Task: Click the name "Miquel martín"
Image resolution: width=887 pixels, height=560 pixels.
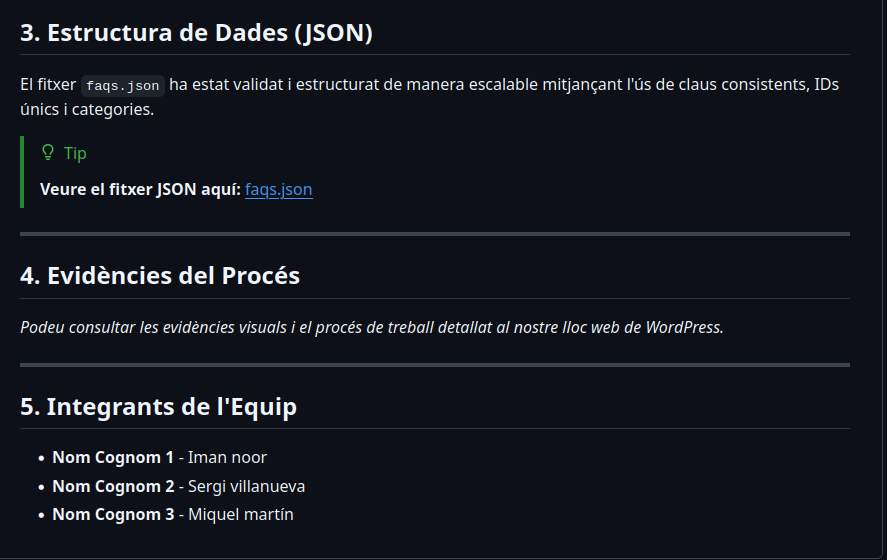Action: (240, 514)
